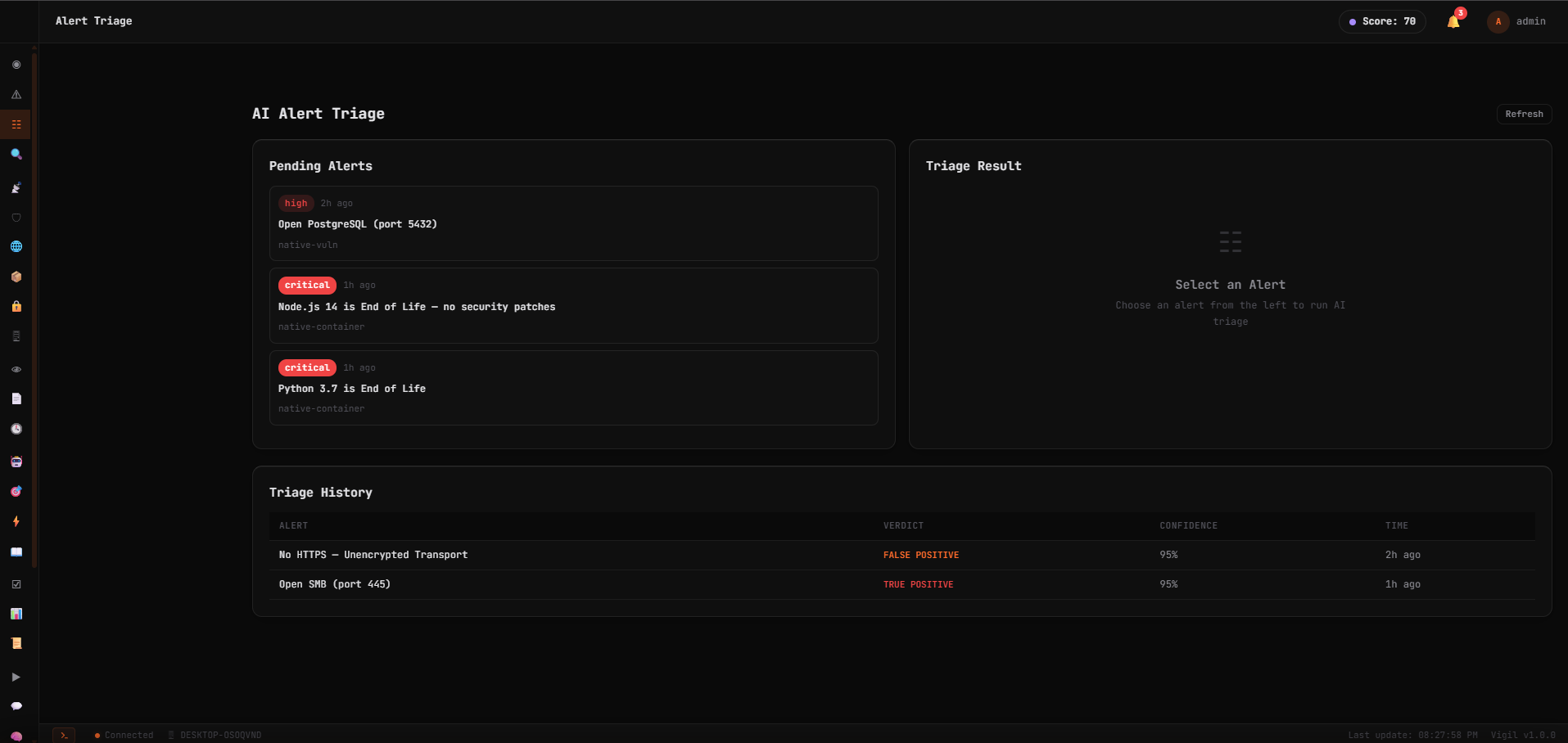Open the shield icon in sidebar

(16, 218)
